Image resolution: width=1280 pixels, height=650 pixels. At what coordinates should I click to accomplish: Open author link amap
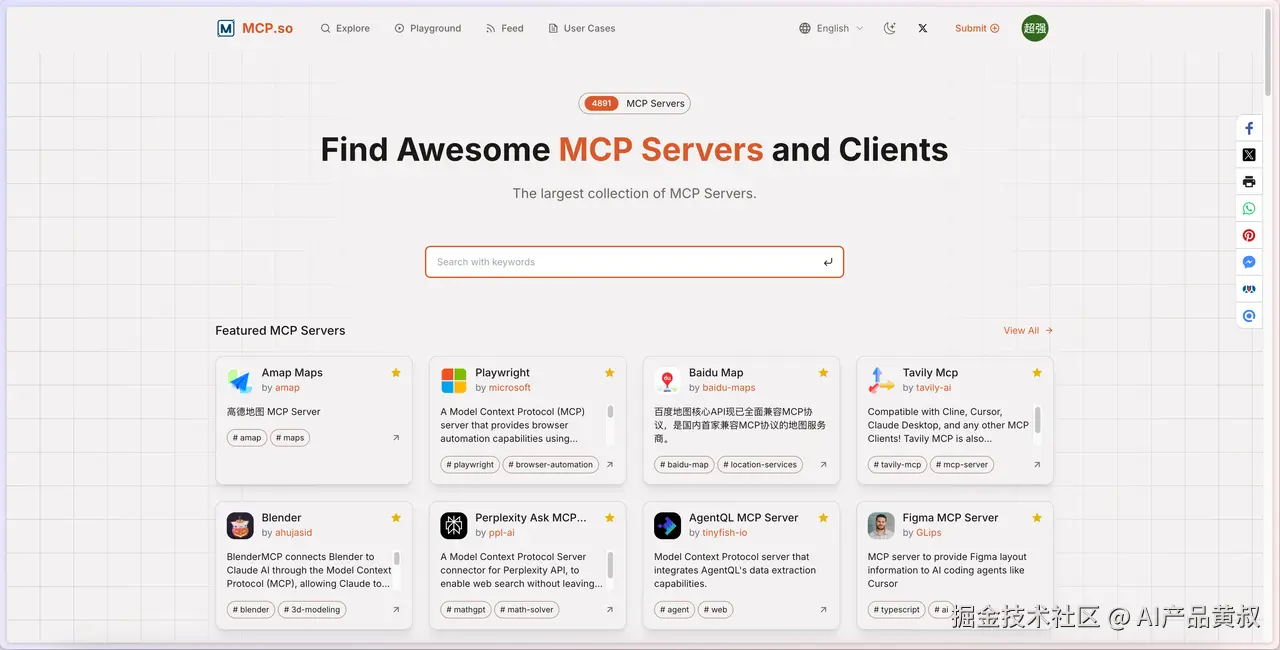287,387
